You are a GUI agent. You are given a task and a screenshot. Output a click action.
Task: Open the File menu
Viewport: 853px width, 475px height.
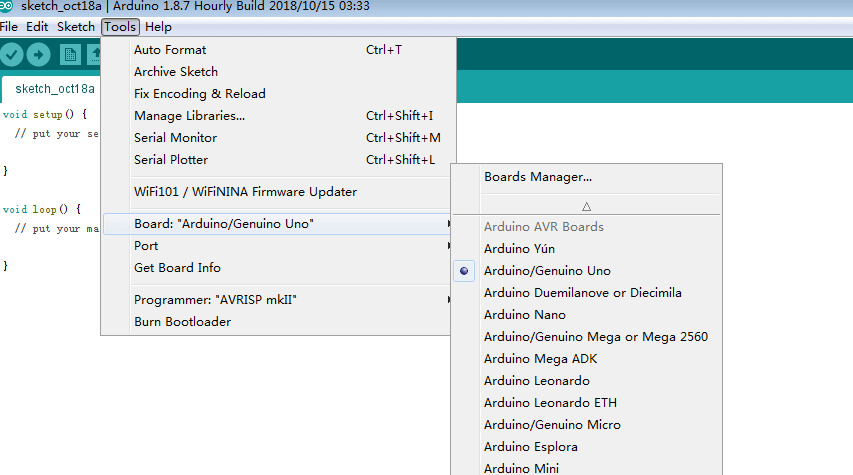click(9, 27)
